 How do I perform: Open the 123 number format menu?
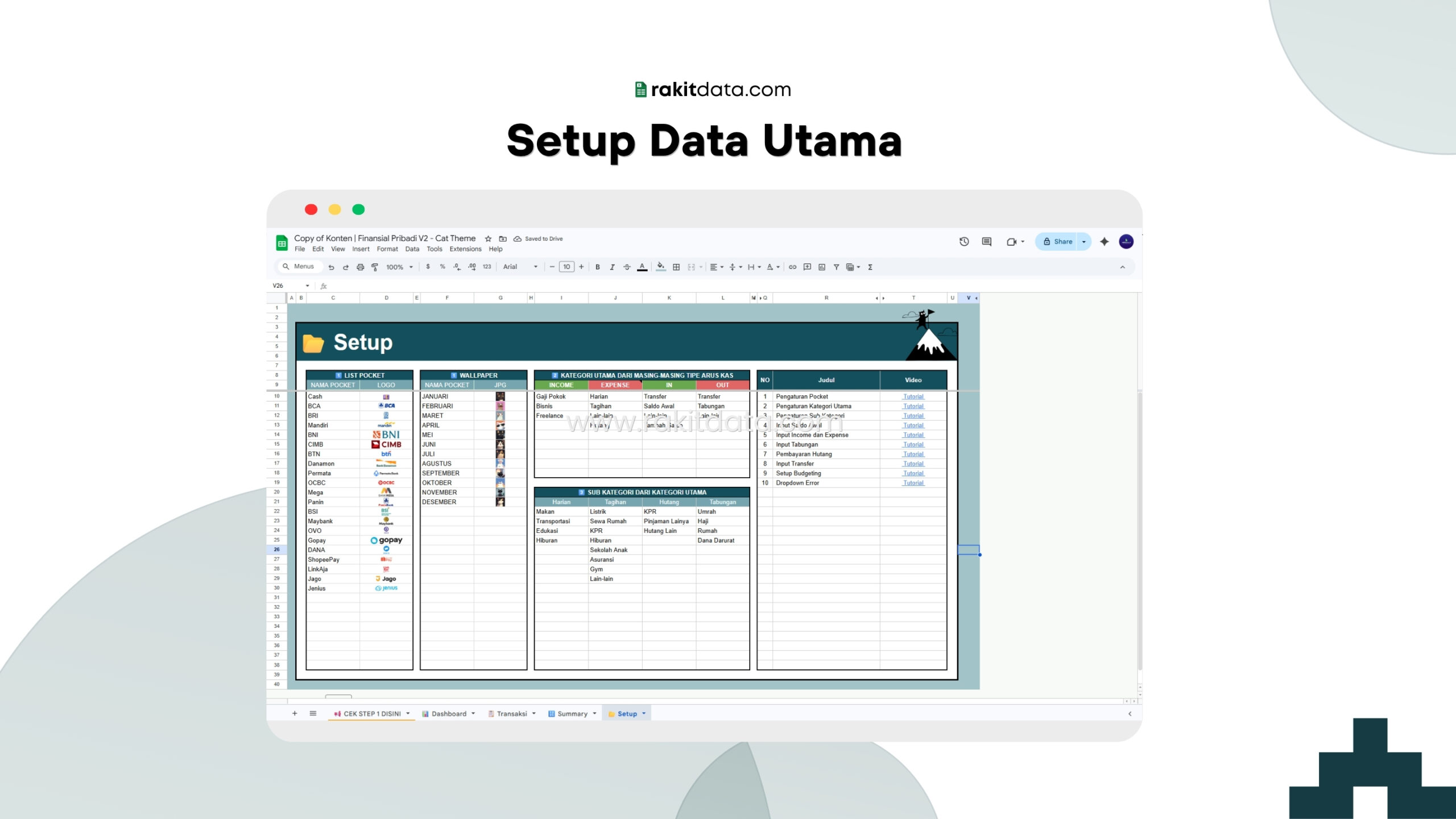[487, 267]
